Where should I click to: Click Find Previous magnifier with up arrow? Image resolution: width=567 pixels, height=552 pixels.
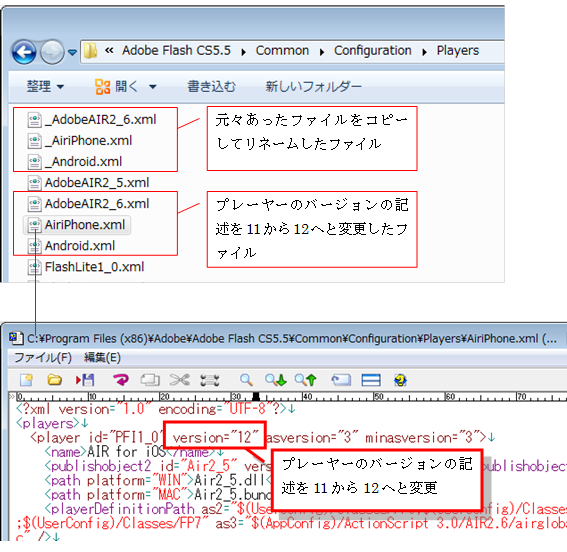[x=306, y=380]
